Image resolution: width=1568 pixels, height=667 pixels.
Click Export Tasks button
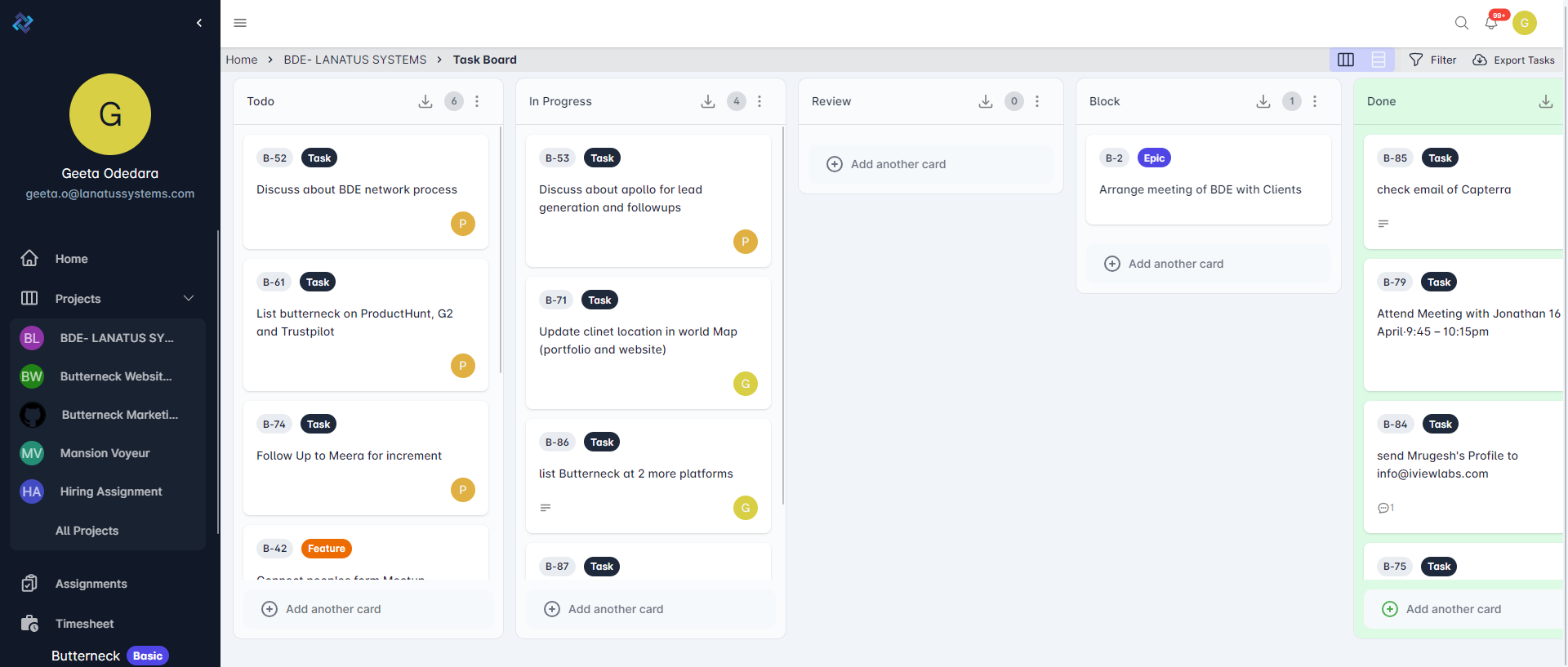[x=1514, y=60]
